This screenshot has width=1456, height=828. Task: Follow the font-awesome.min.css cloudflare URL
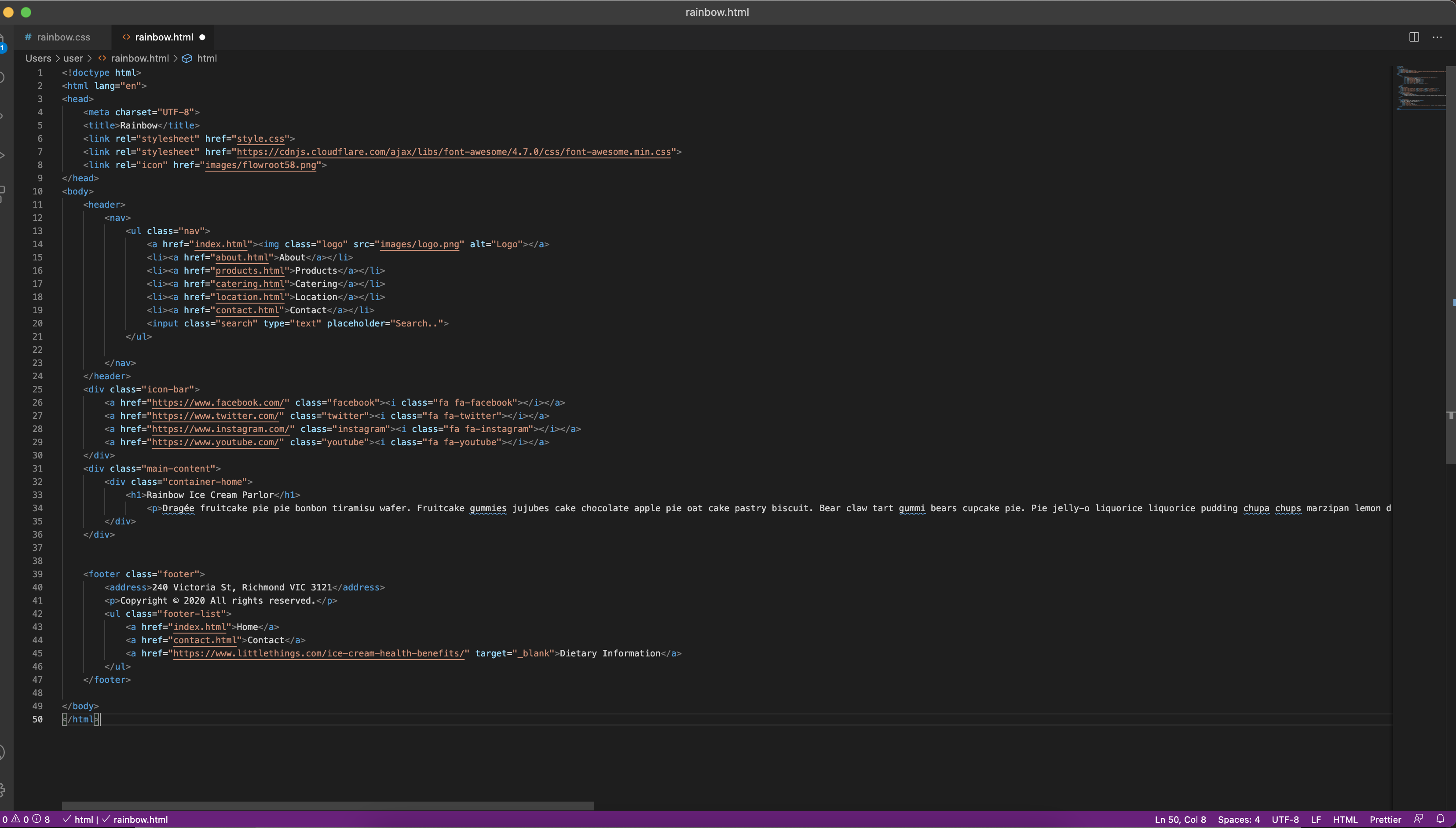(454, 152)
